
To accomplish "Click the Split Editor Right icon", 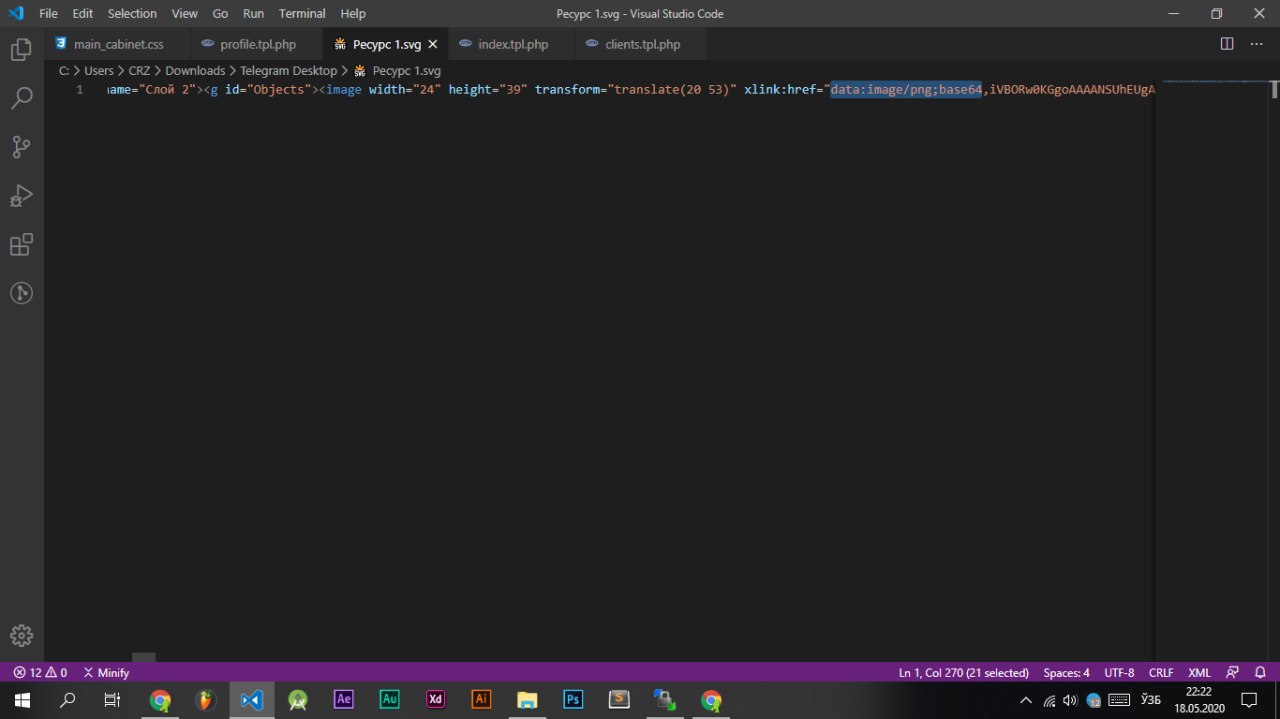I will (x=1227, y=44).
